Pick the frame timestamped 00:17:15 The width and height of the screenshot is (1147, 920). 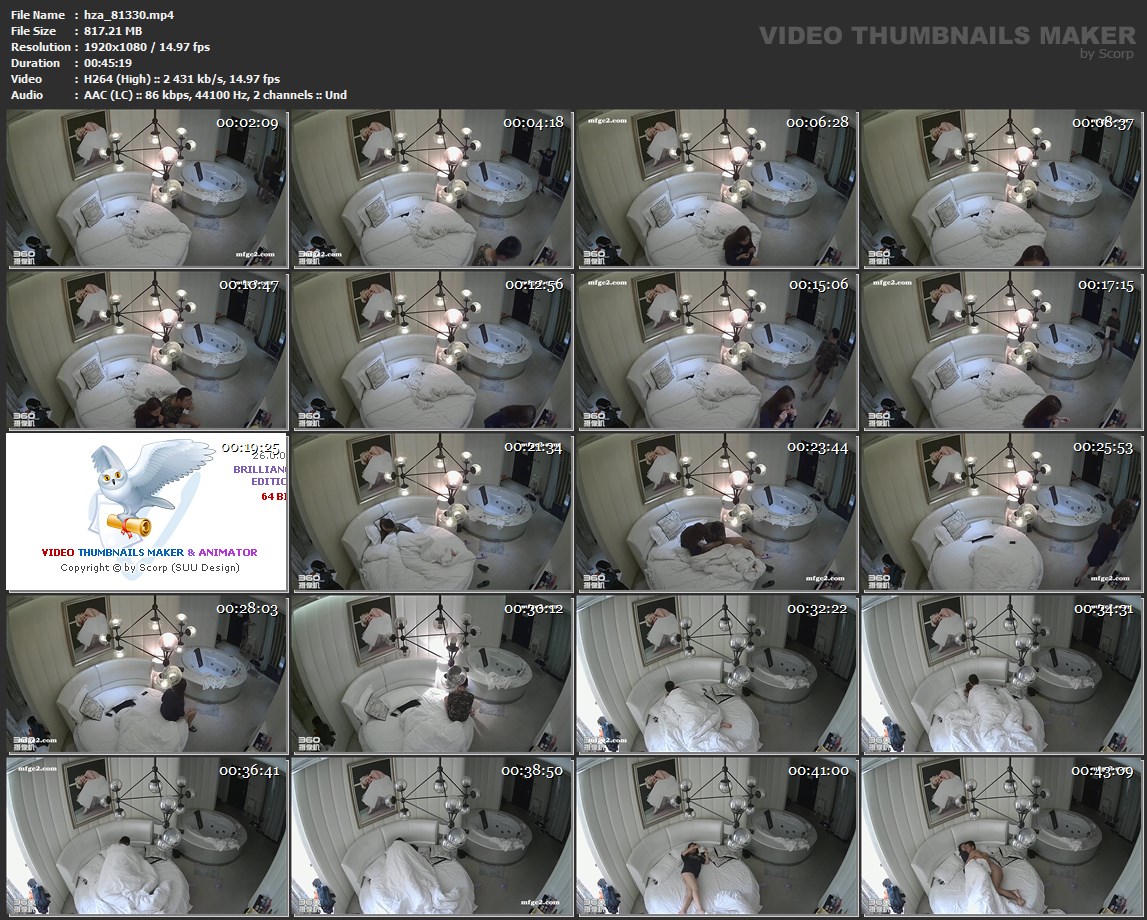[1000, 350]
